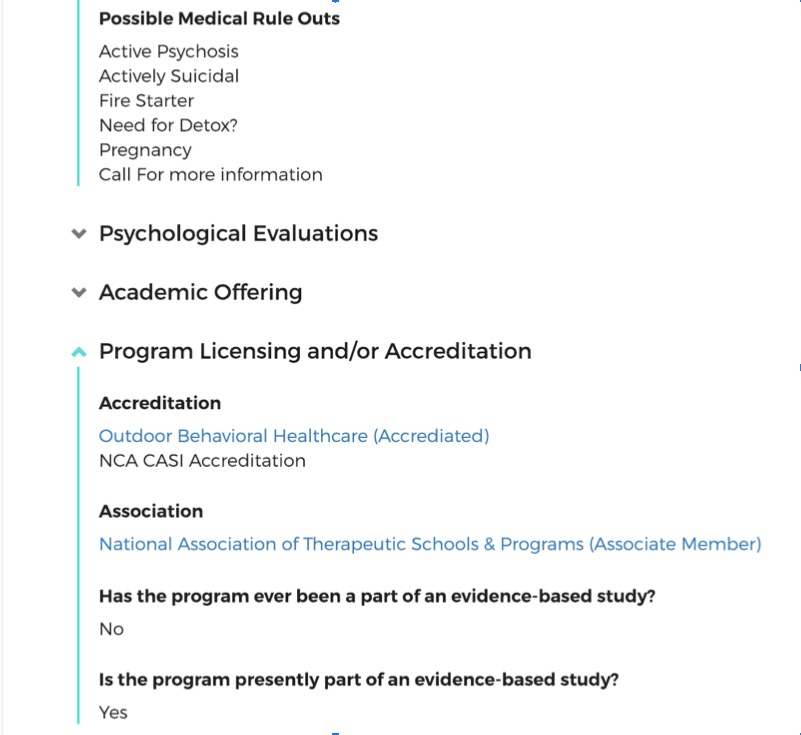The image size is (801, 735).
Task: Click the bold Association subheading
Action: 151,511
